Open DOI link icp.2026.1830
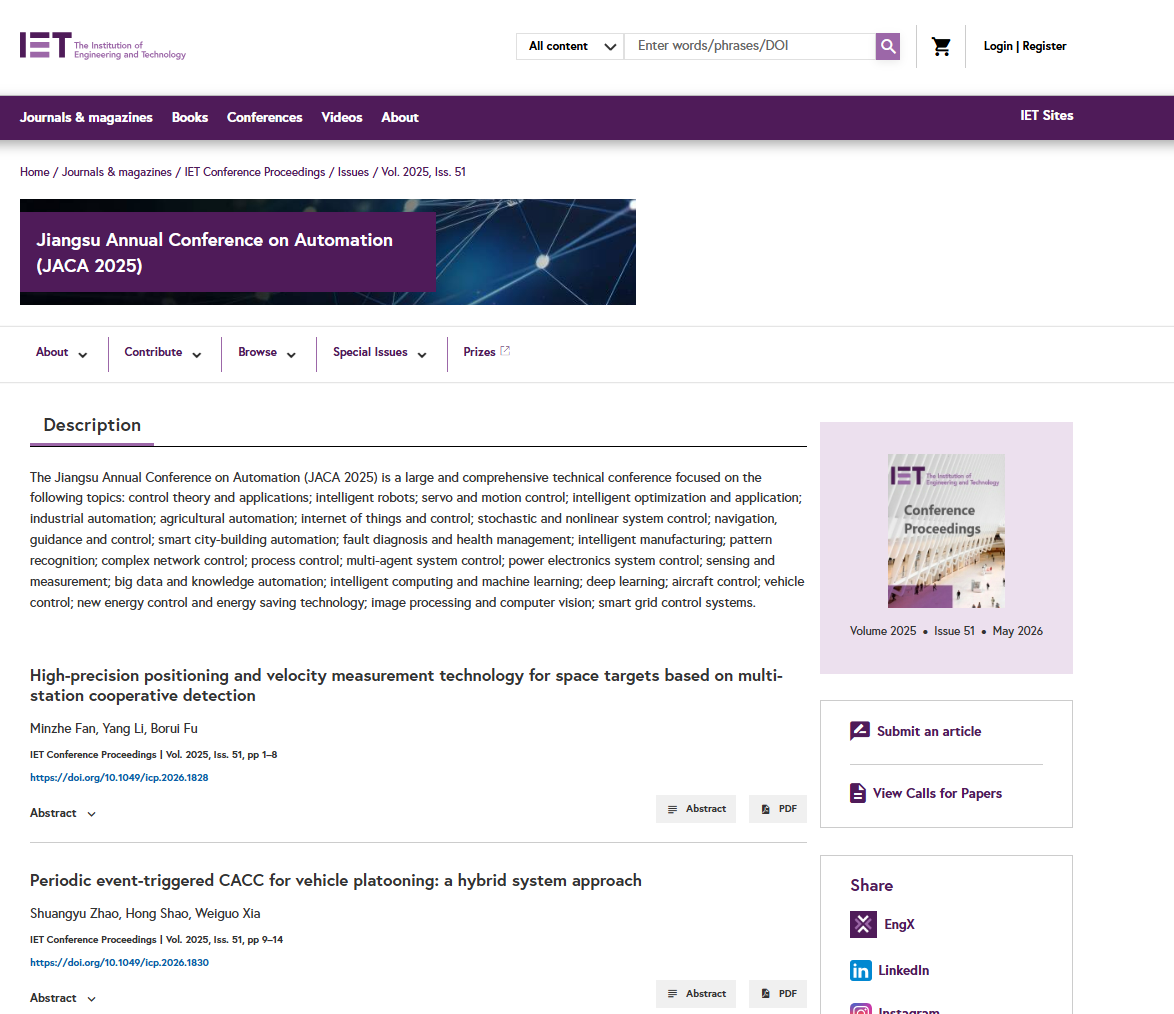The image size is (1174, 1014). [119, 962]
